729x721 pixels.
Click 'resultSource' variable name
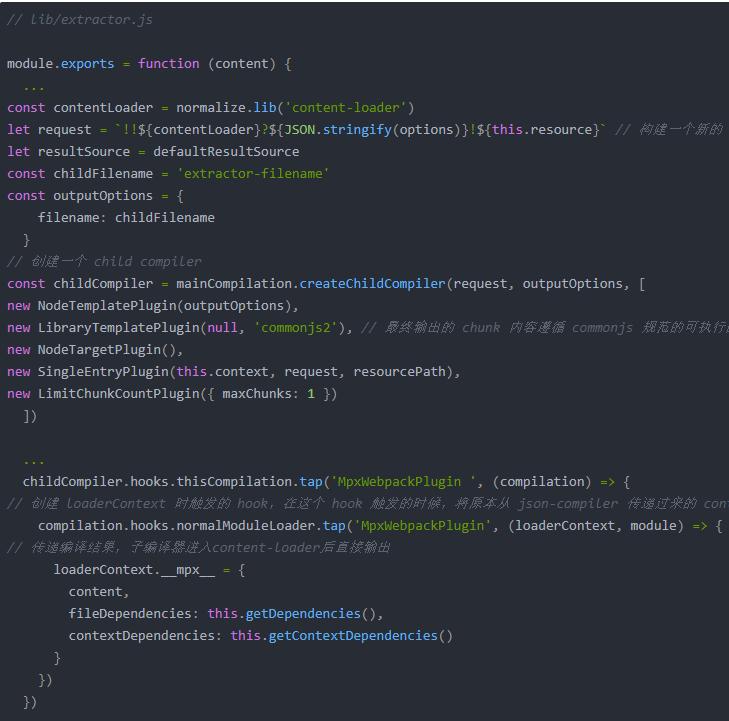[x=84, y=152]
